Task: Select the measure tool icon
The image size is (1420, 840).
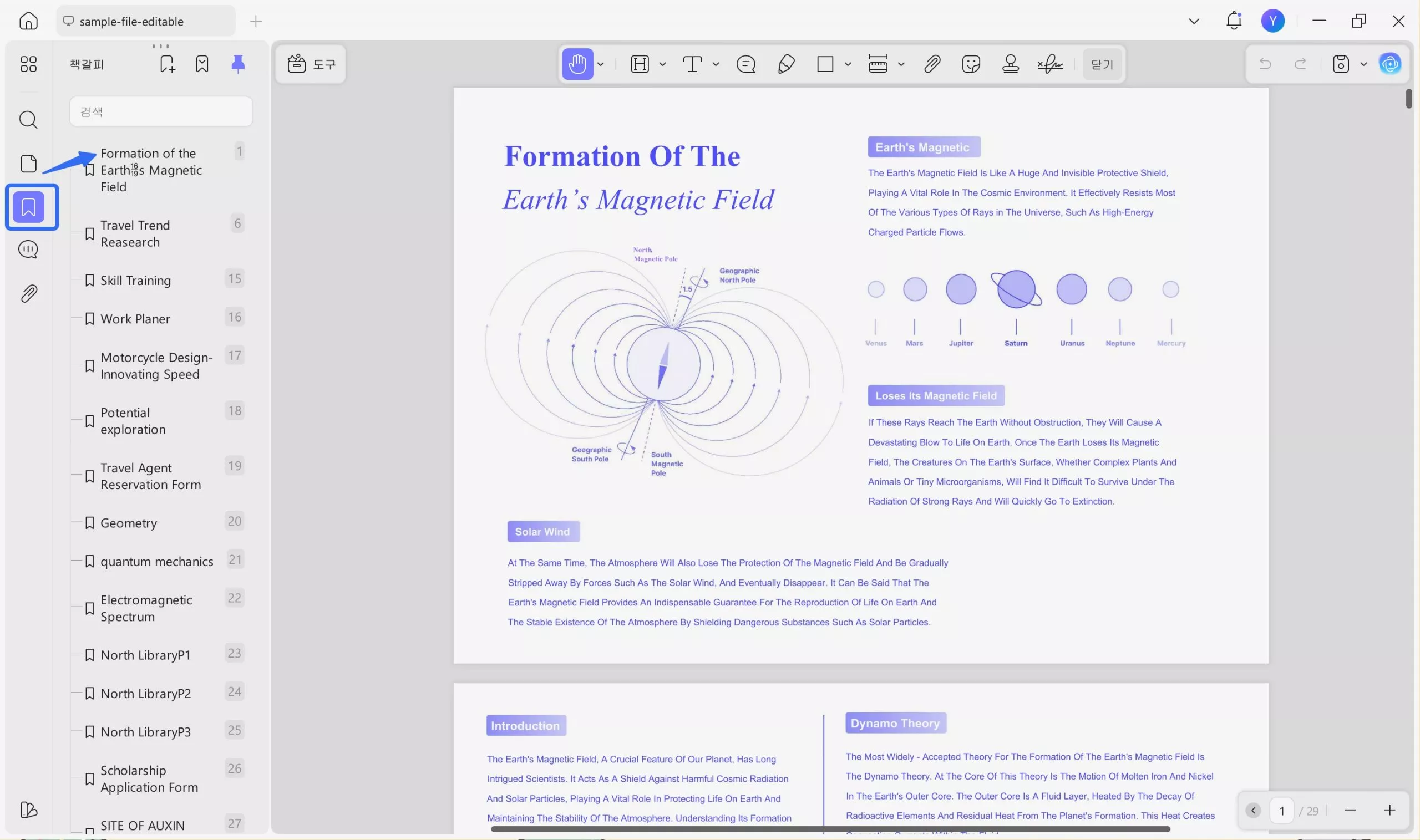Action: pos(878,64)
